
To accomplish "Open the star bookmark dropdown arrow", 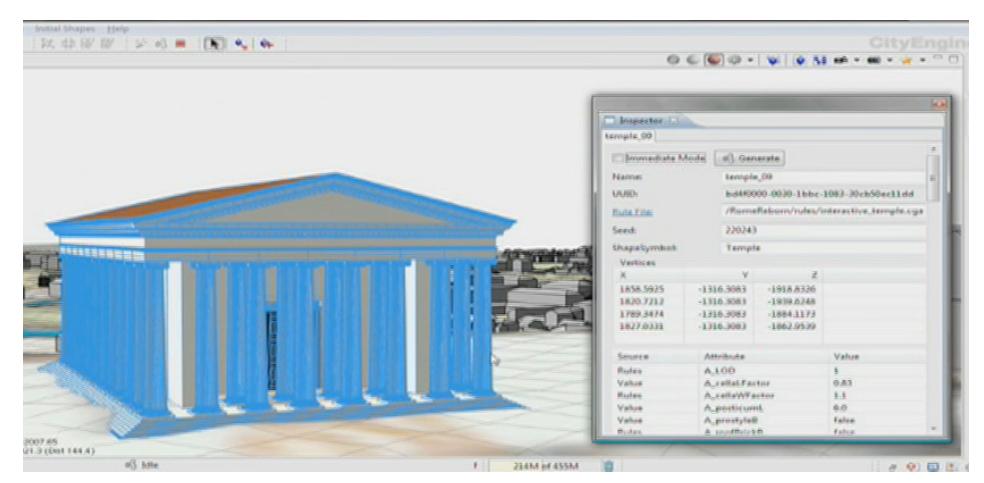I will (922, 60).
